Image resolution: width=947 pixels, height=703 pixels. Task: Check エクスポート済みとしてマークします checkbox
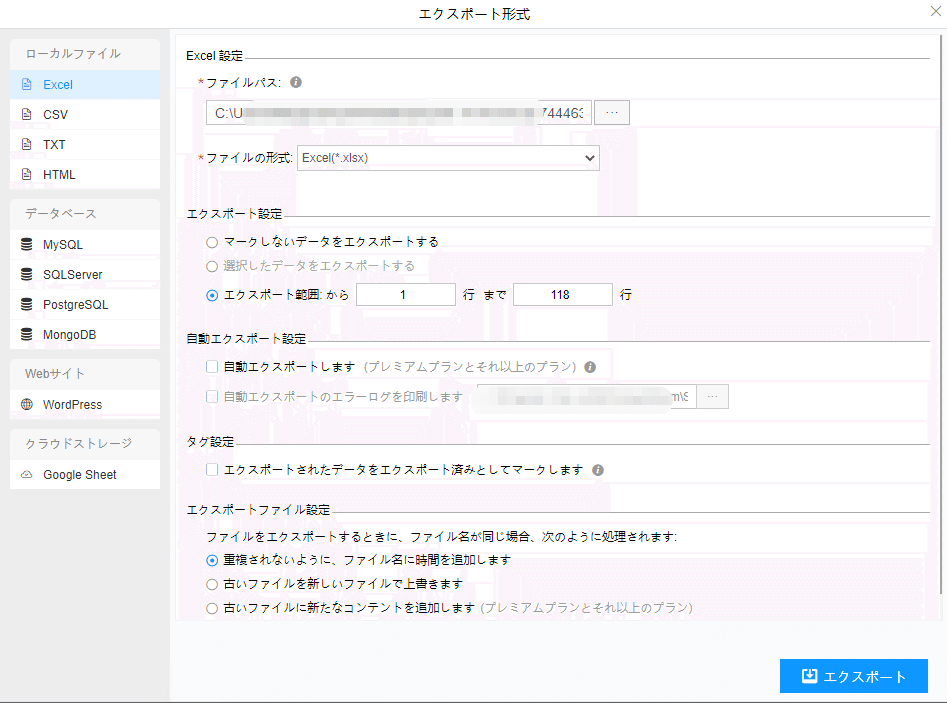212,469
